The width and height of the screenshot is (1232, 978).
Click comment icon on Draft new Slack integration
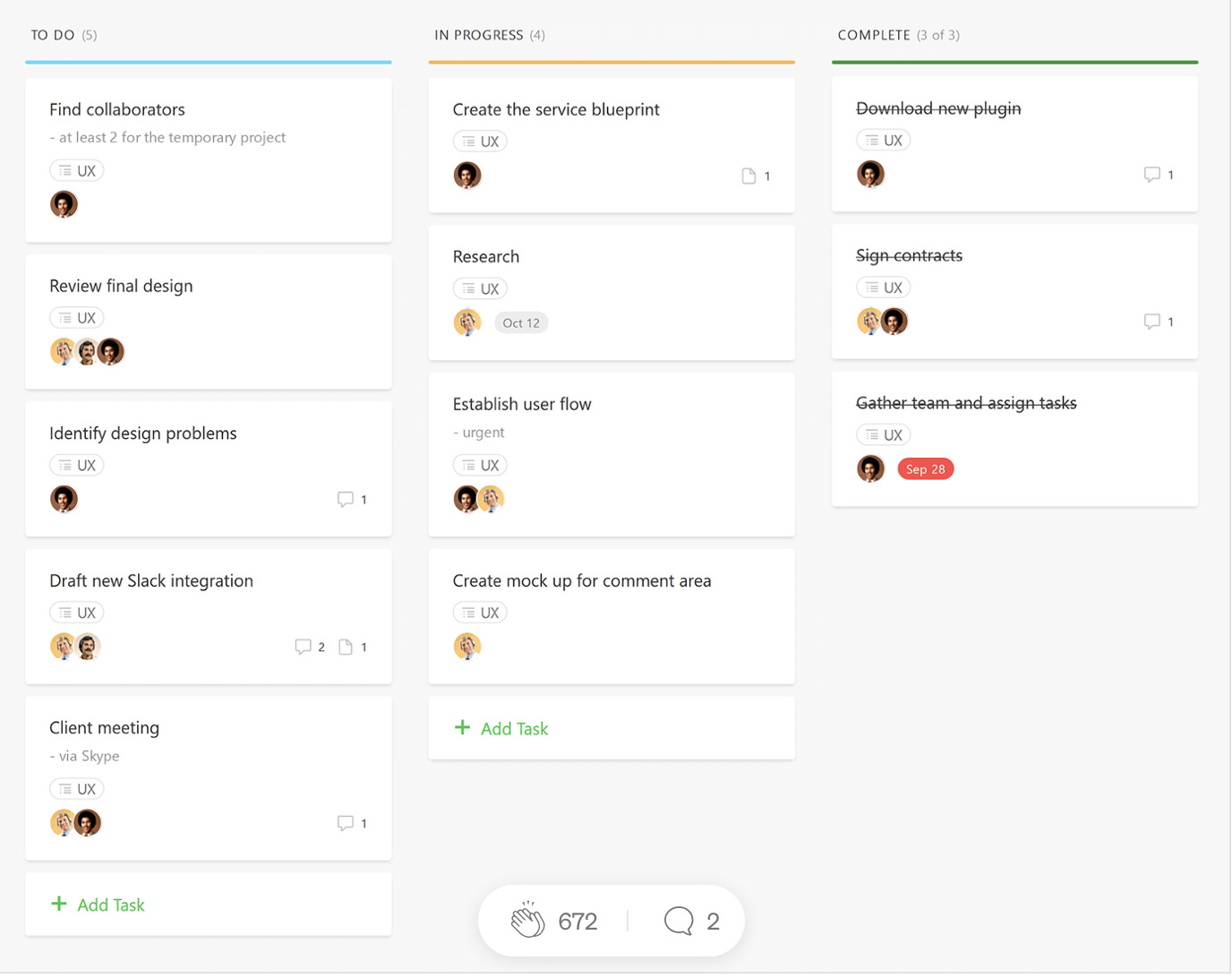[303, 647]
